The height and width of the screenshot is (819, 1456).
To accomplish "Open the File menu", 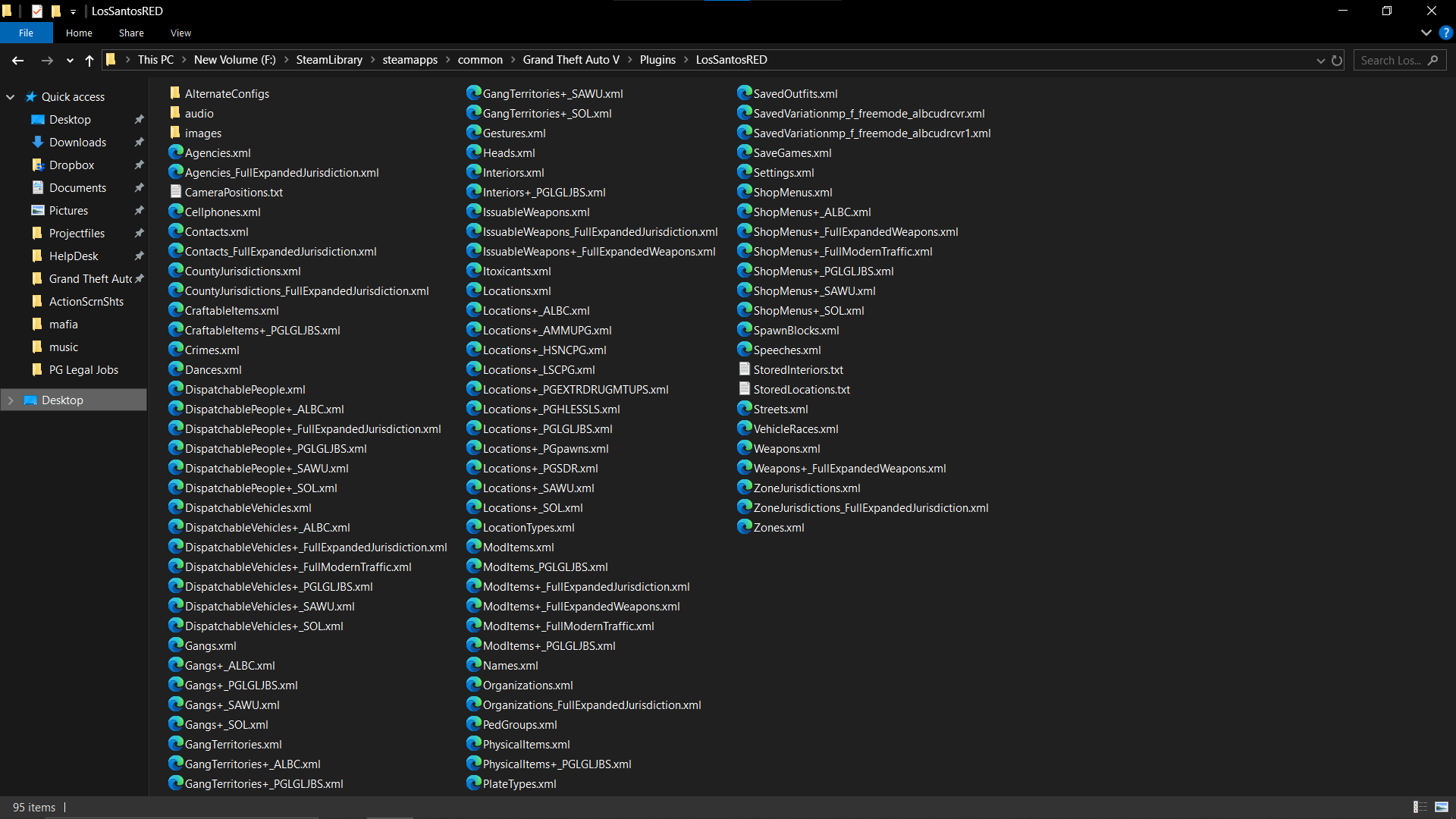I will pos(27,33).
